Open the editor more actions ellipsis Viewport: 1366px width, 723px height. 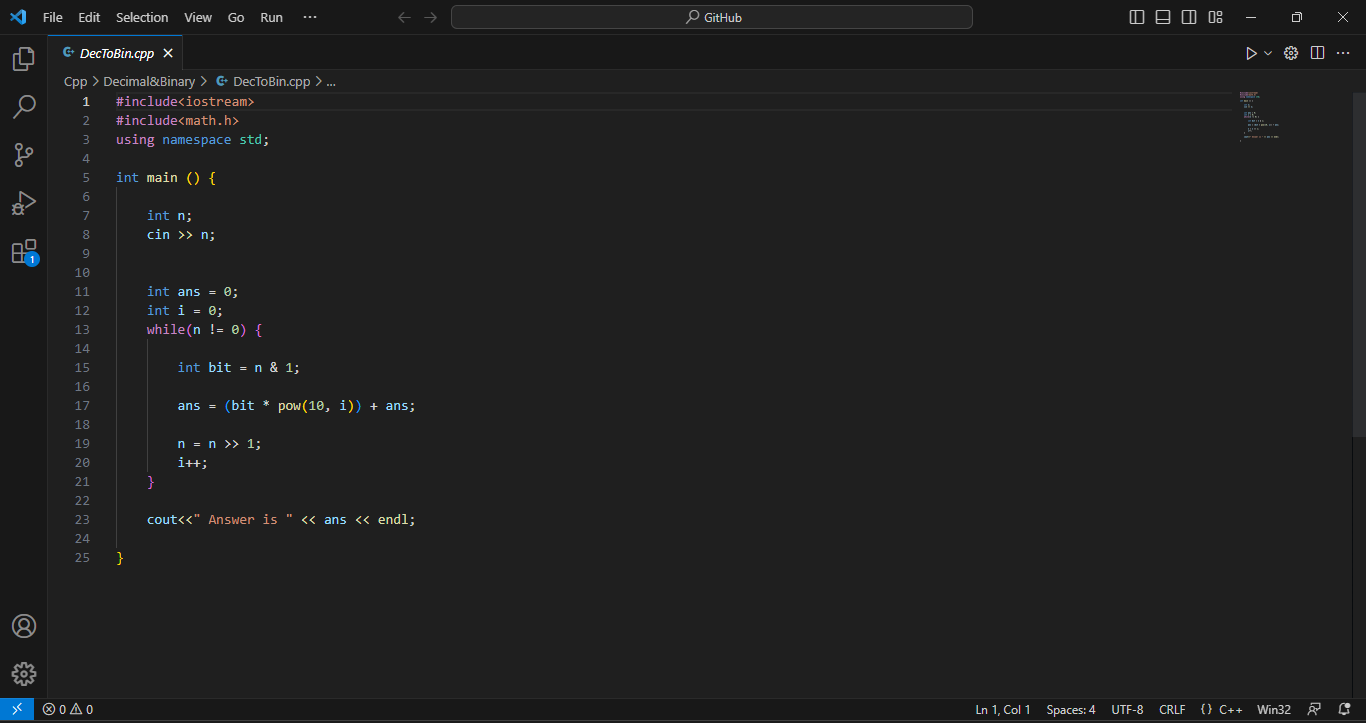pos(1343,53)
